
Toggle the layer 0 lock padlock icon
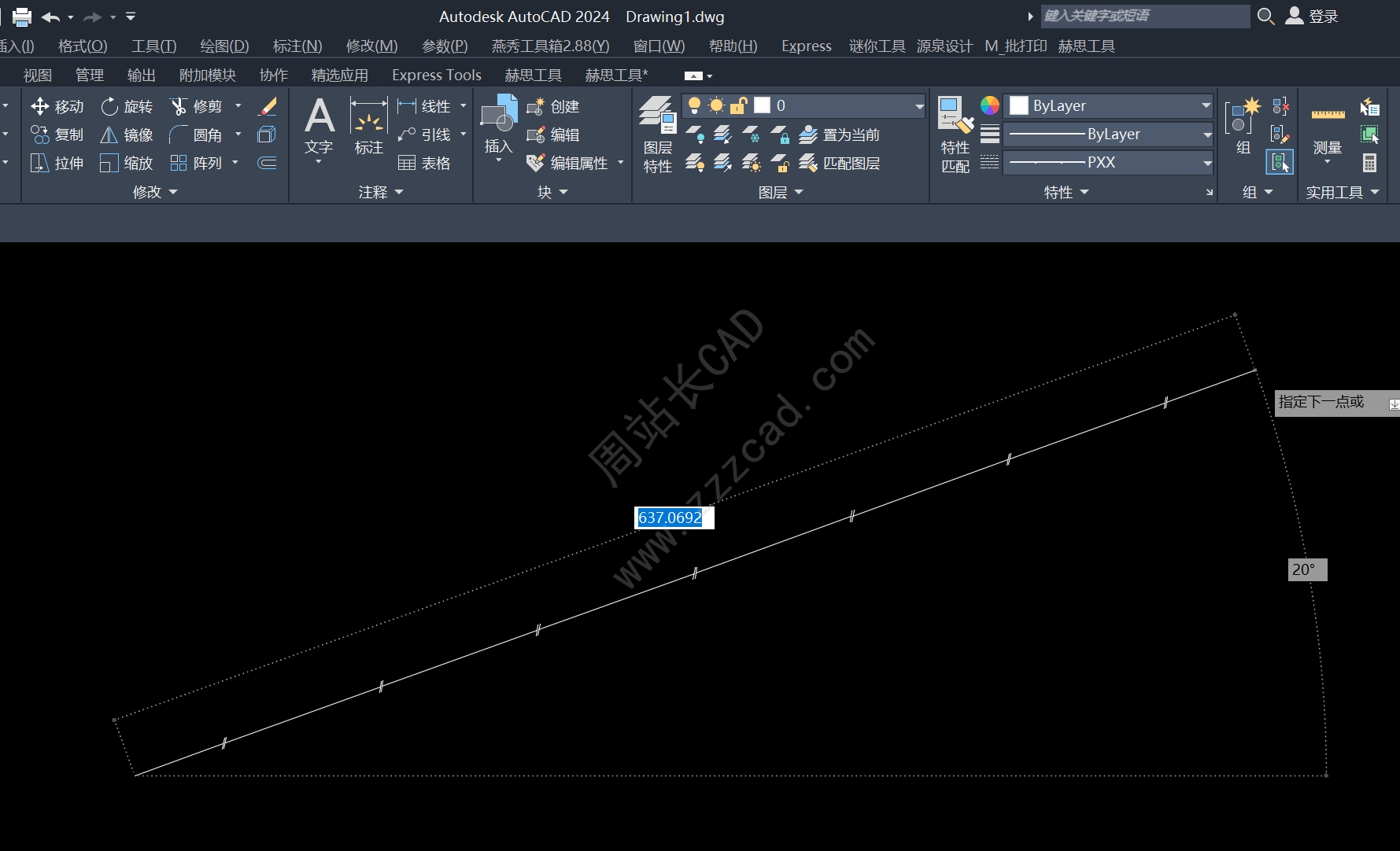pos(738,105)
